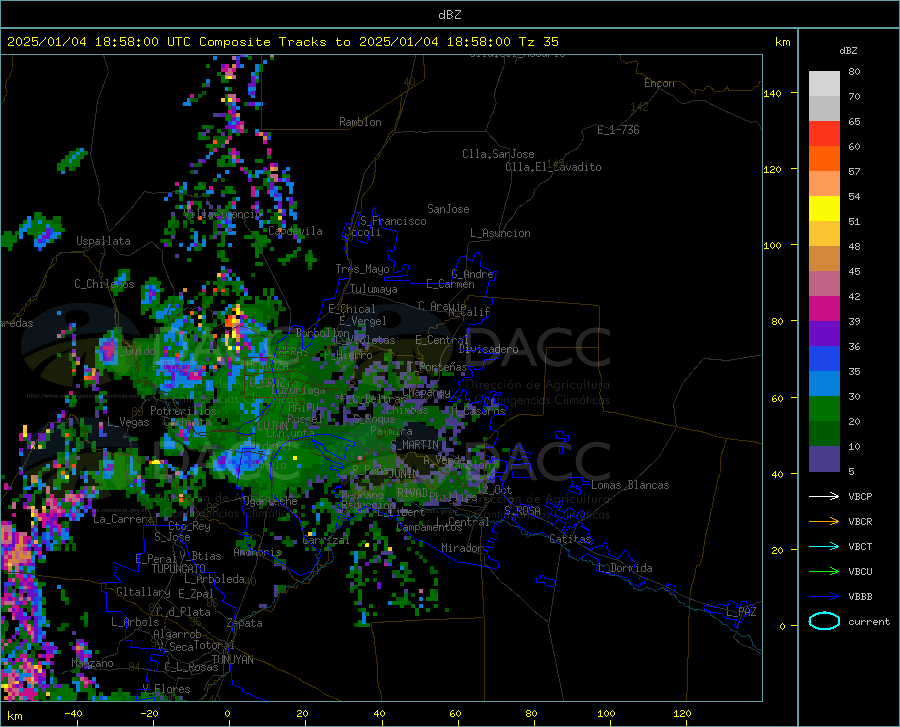Click the 'km' label at bottom left
This screenshot has width=900, height=727.
[14, 716]
